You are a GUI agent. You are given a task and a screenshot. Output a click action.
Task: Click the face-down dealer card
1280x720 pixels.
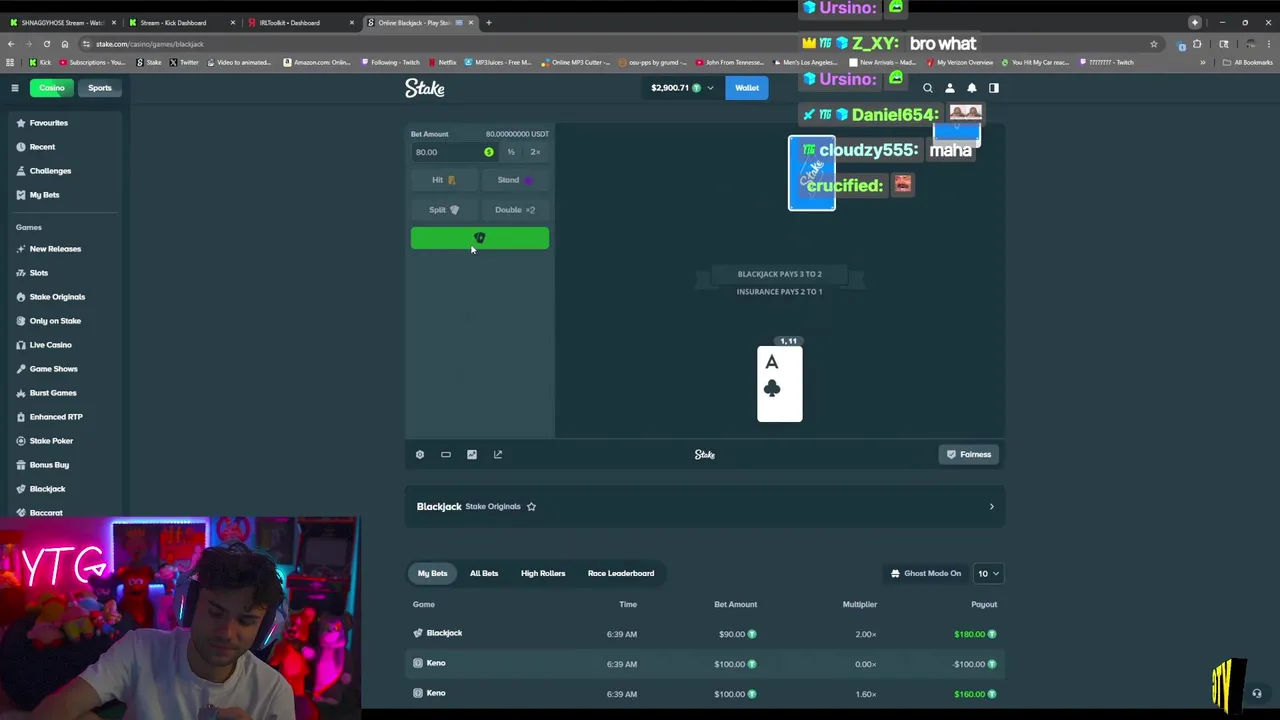(x=812, y=173)
